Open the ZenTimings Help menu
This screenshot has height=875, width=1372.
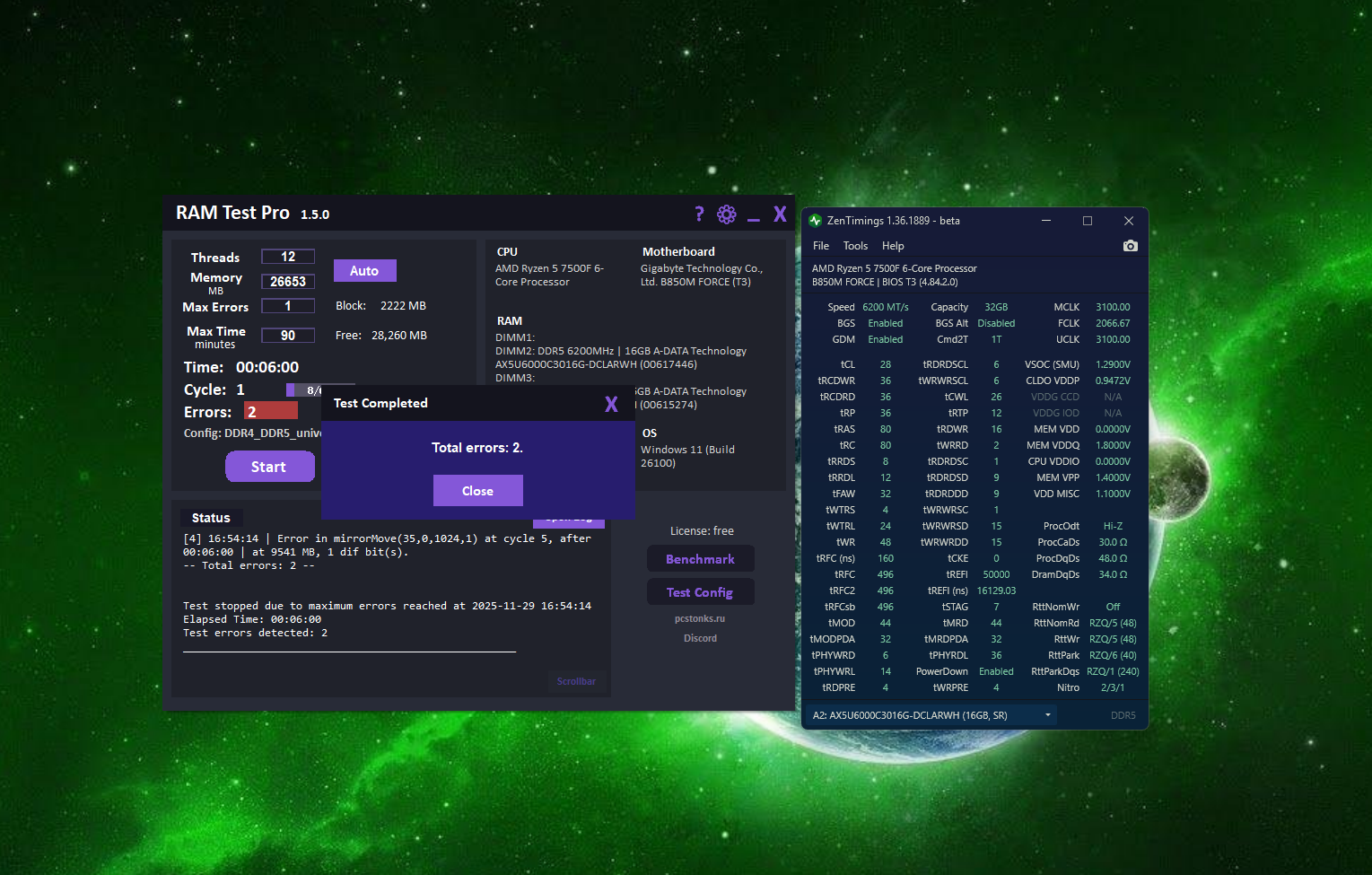(893, 246)
